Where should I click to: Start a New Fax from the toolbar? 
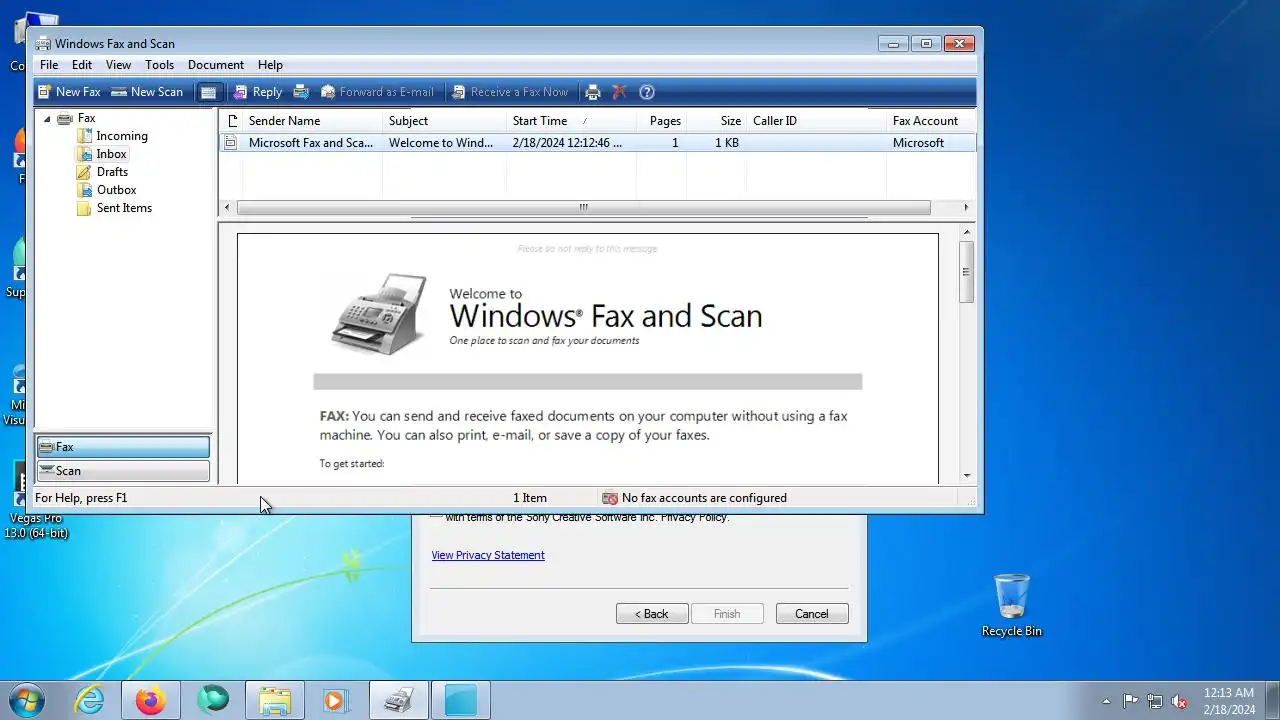click(69, 92)
